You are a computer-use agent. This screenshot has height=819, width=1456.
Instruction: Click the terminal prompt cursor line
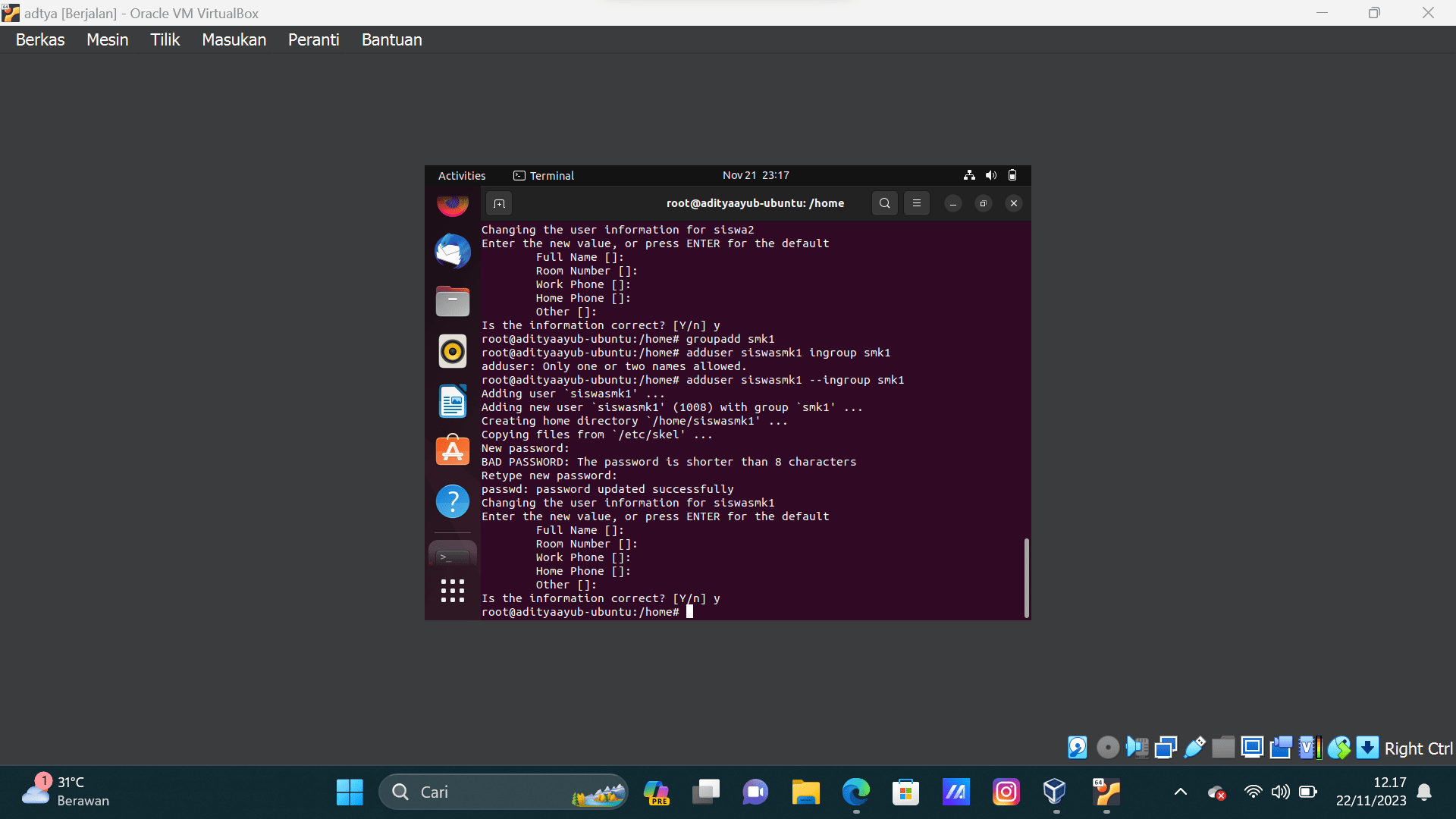point(588,612)
